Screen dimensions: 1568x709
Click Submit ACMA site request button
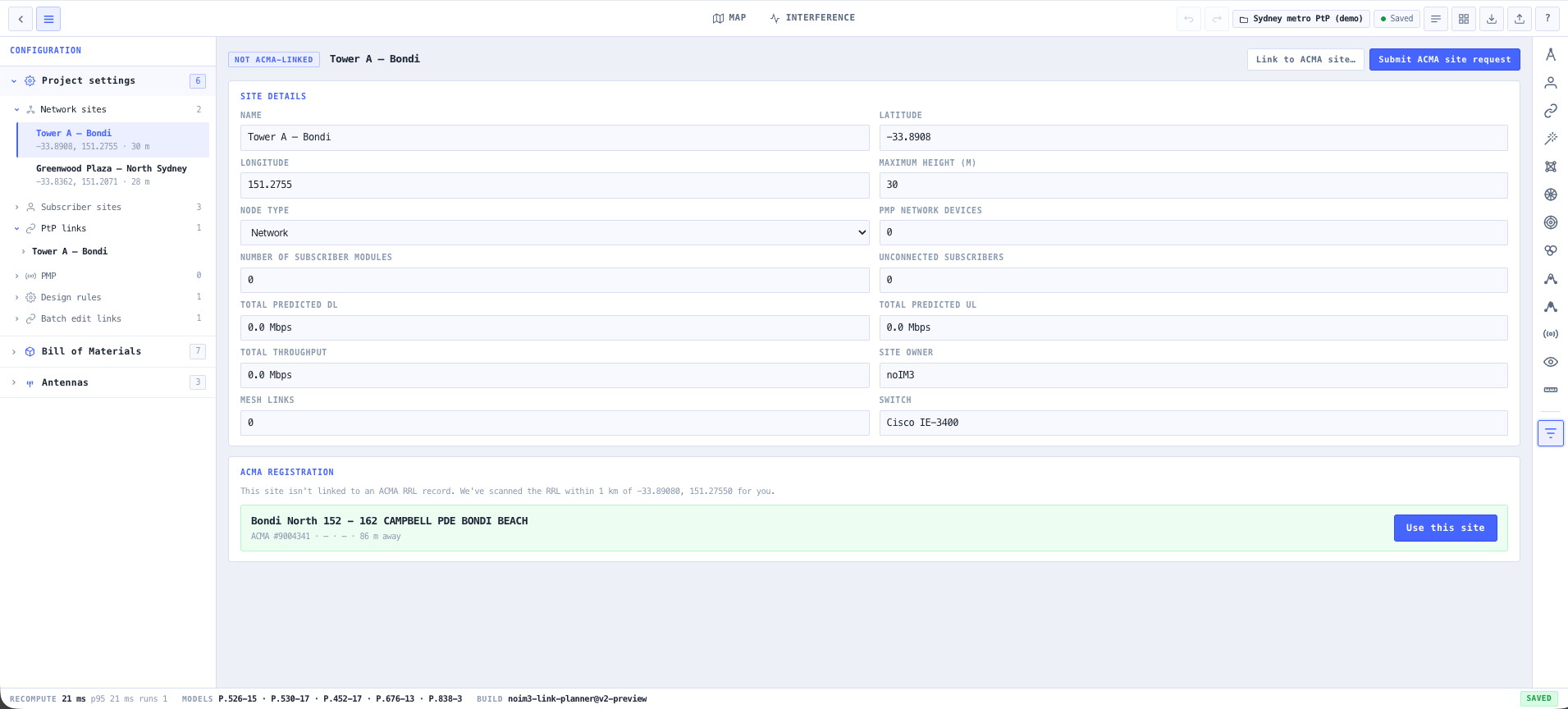[1444, 59]
